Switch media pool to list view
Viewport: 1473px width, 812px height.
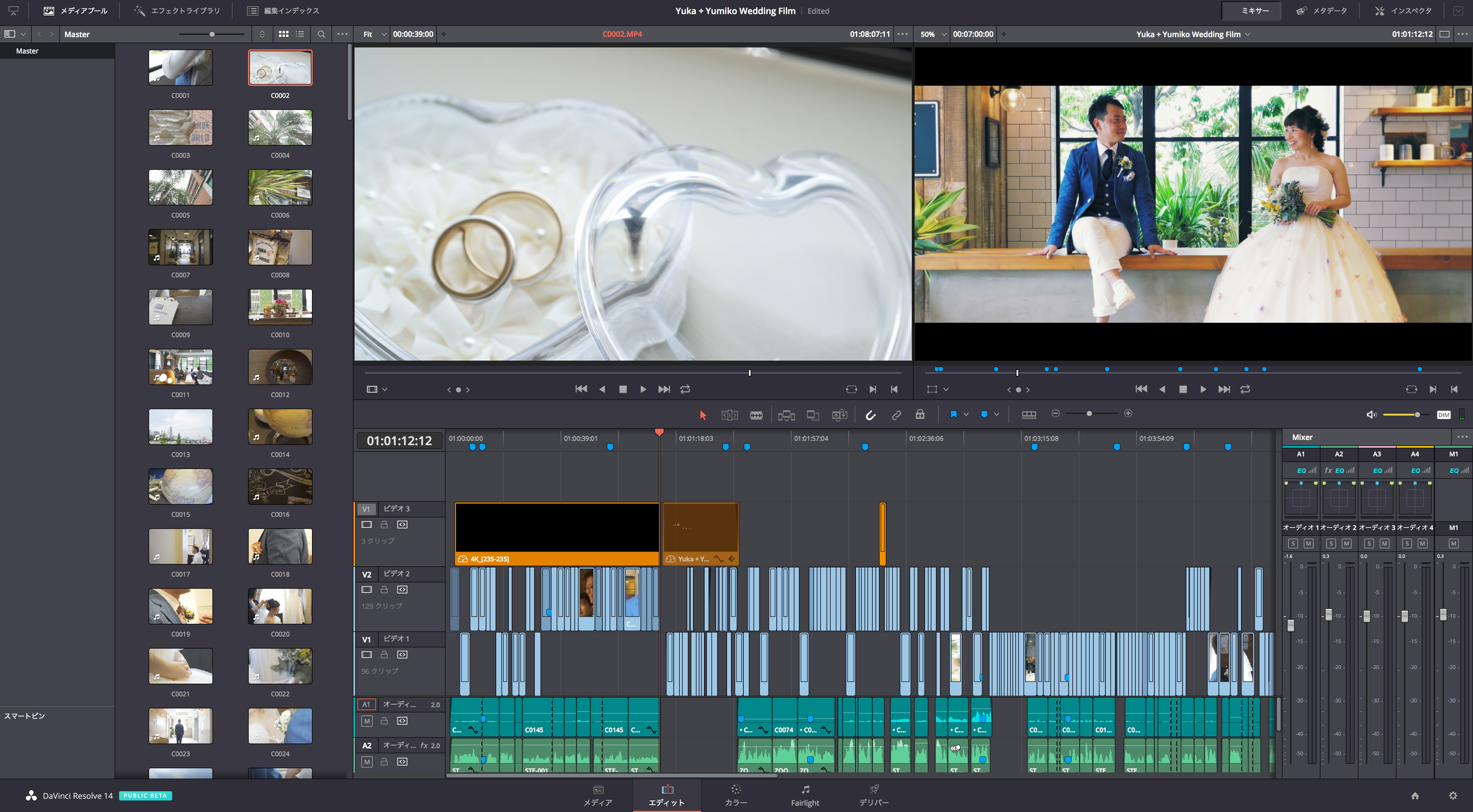pyautogui.click(x=300, y=34)
